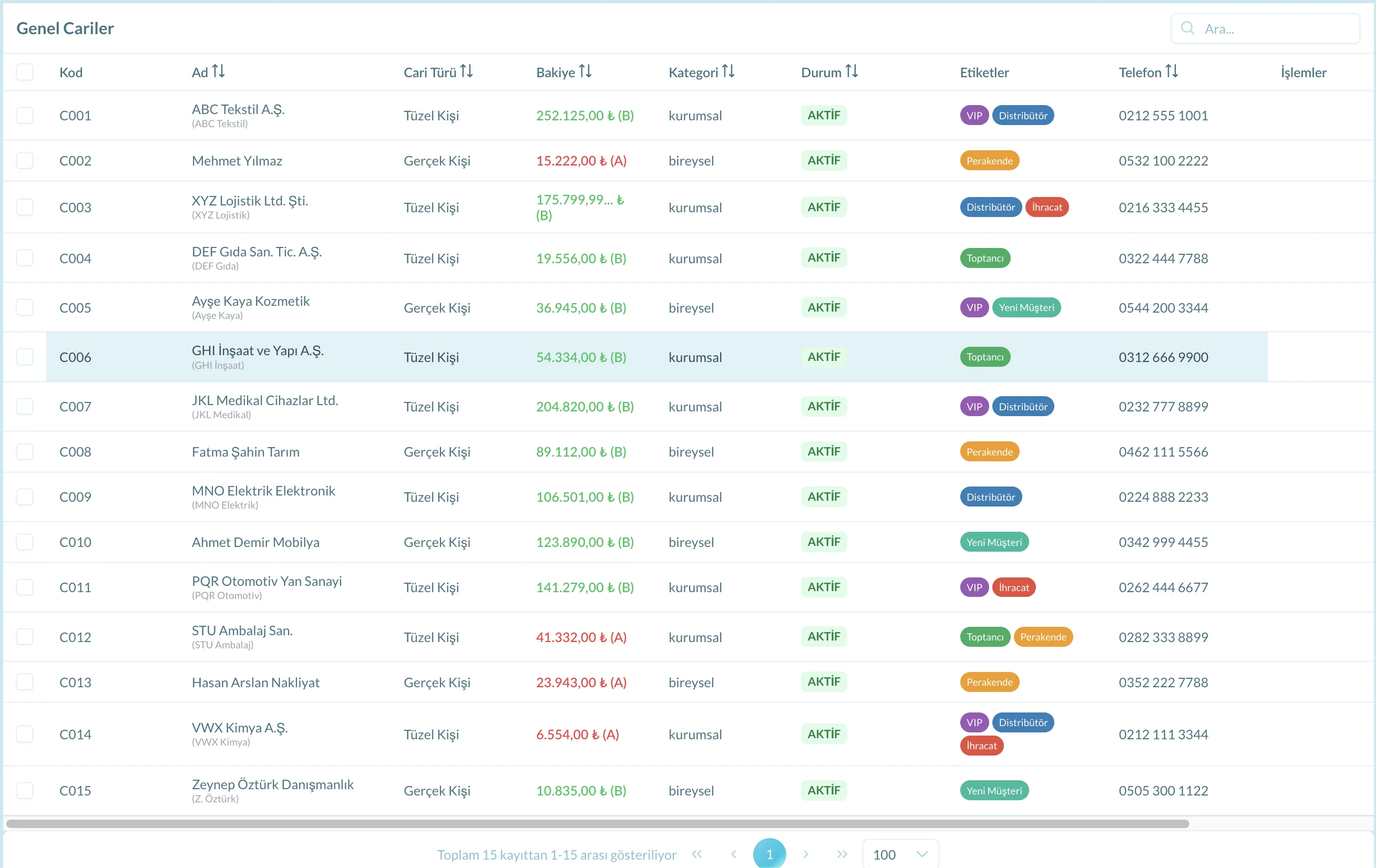Click 'Toplam 15 kayıttan 1-15 arası gösteriliyor' text

[557, 854]
